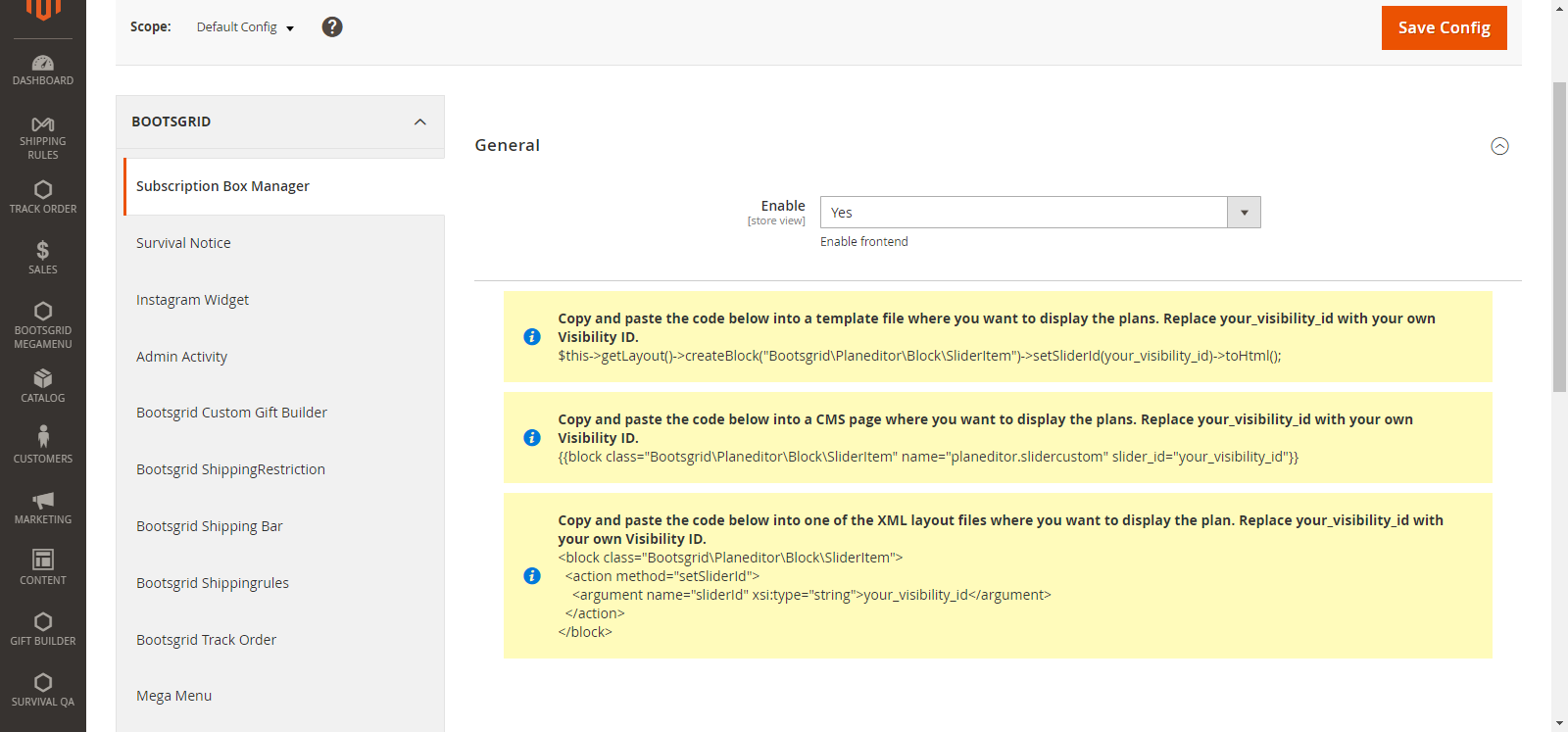1568x732 pixels.
Task: Open the Customers sidebar icon
Action: pyautogui.click(x=43, y=445)
